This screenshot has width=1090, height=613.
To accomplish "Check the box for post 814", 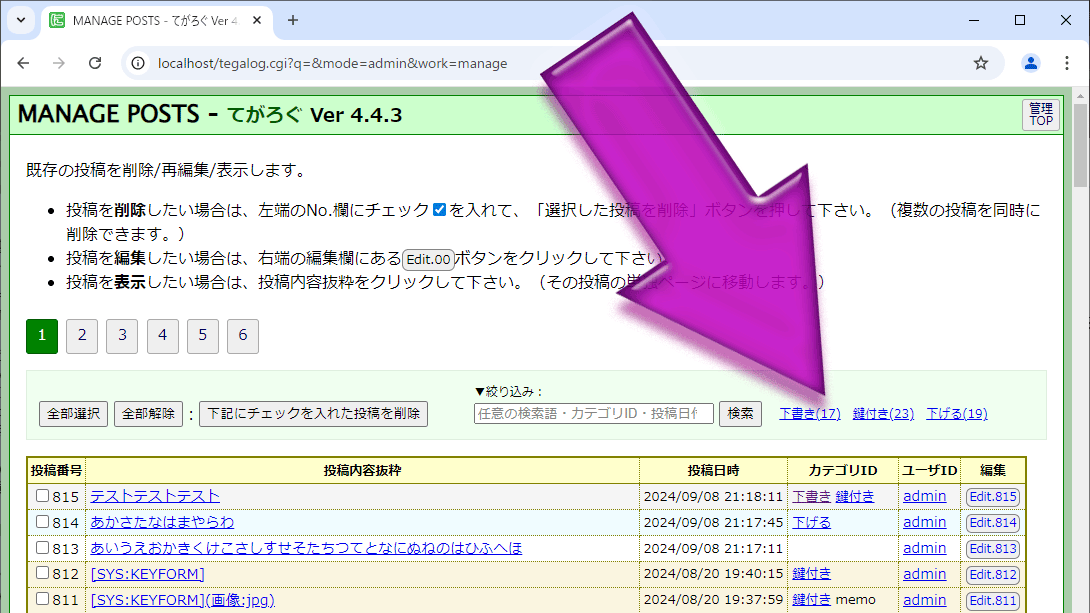I will 42,521.
